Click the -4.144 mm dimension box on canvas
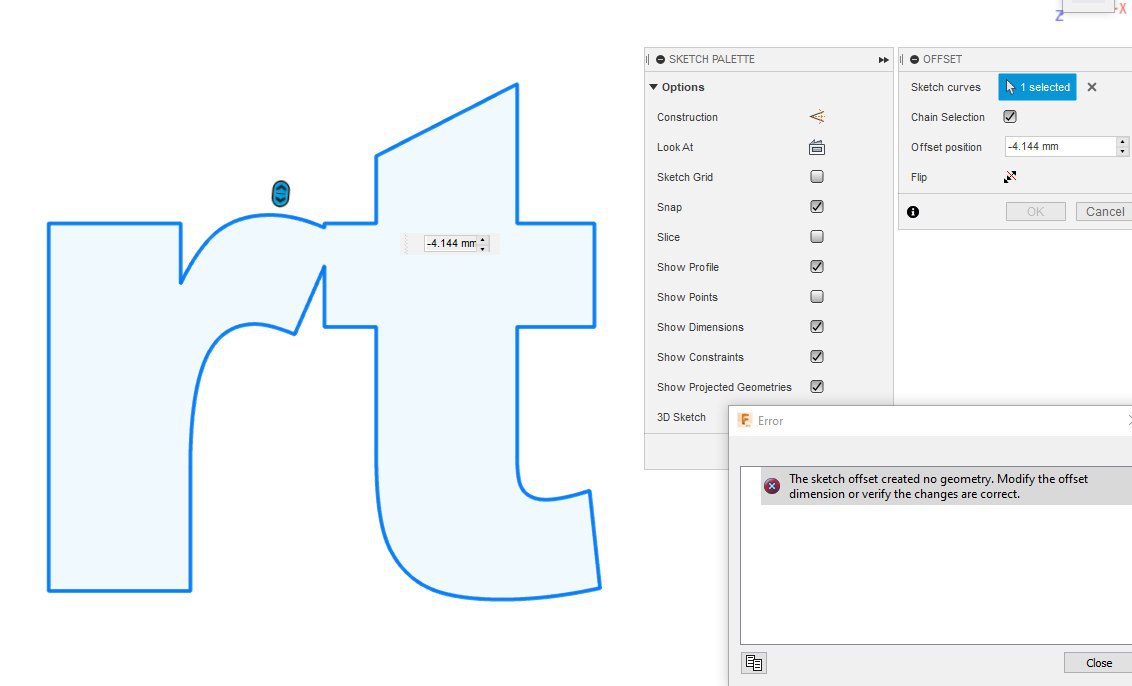The width and height of the screenshot is (1132, 686). 451,243
